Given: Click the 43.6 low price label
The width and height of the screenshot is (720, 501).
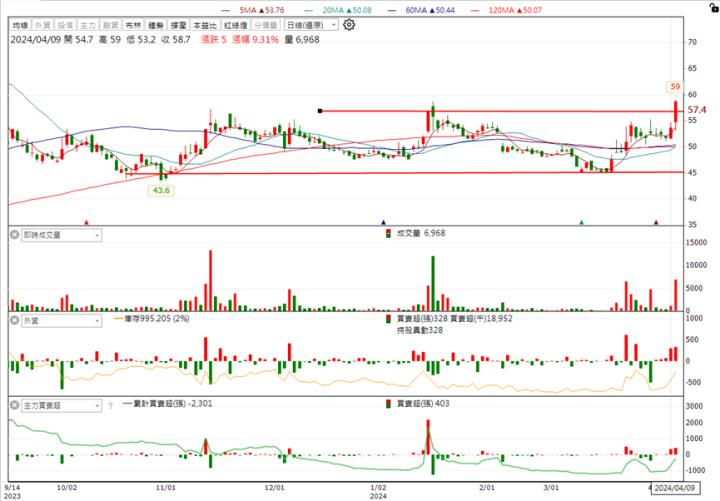Looking at the screenshot, I should click(x=161, y=189).
